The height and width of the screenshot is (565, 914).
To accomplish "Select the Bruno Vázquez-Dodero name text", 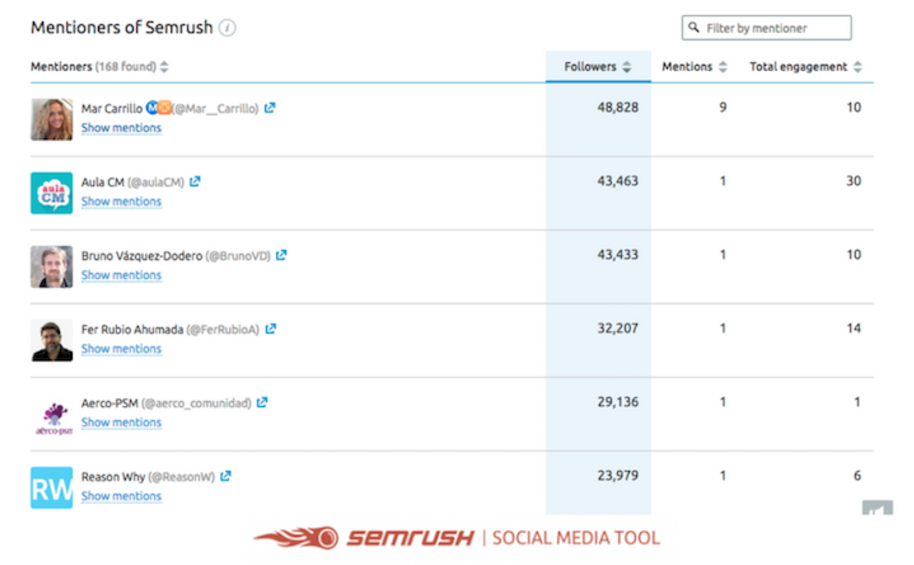I will point(142,255).
